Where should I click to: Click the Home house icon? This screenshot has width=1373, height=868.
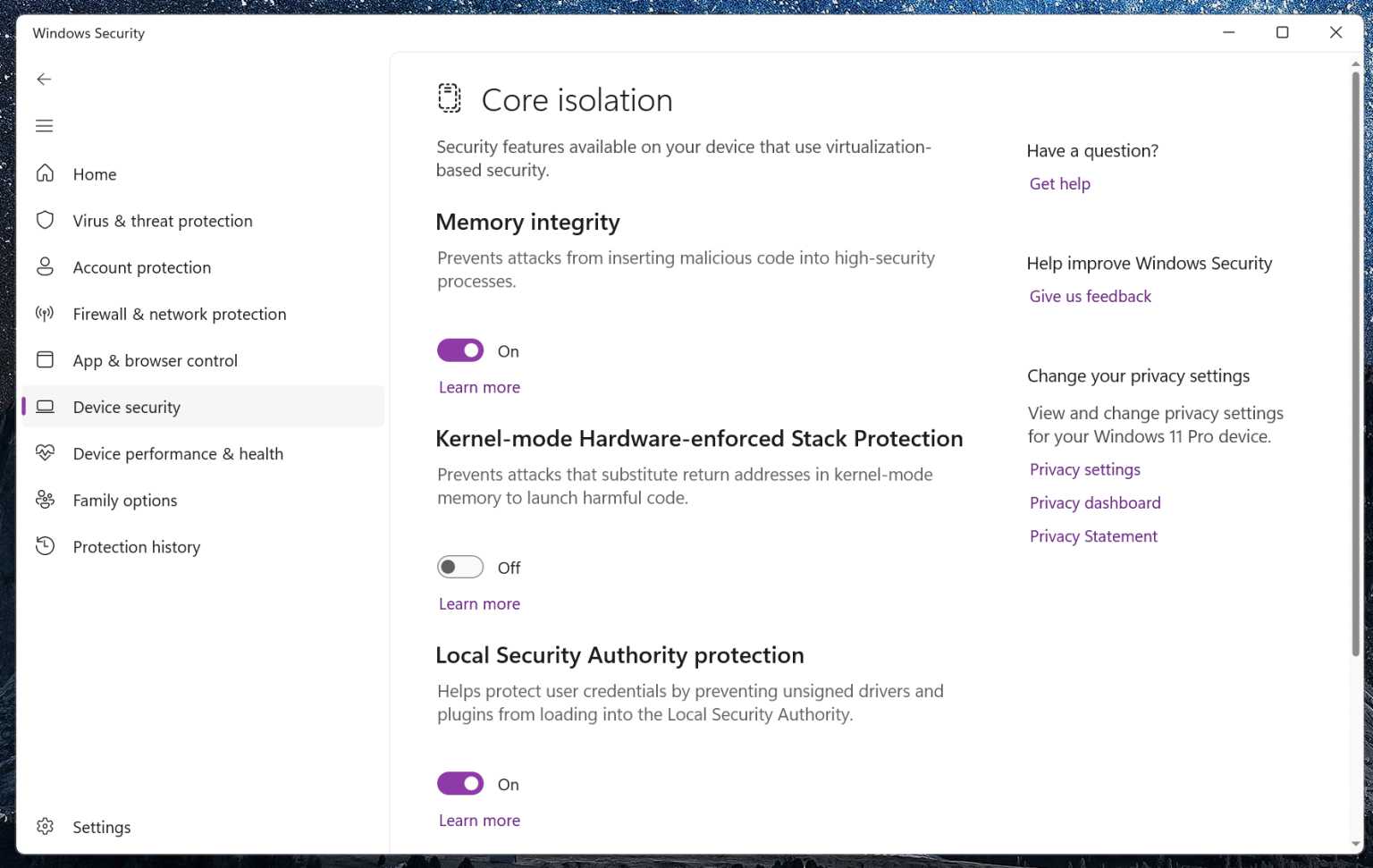[45, 173]
